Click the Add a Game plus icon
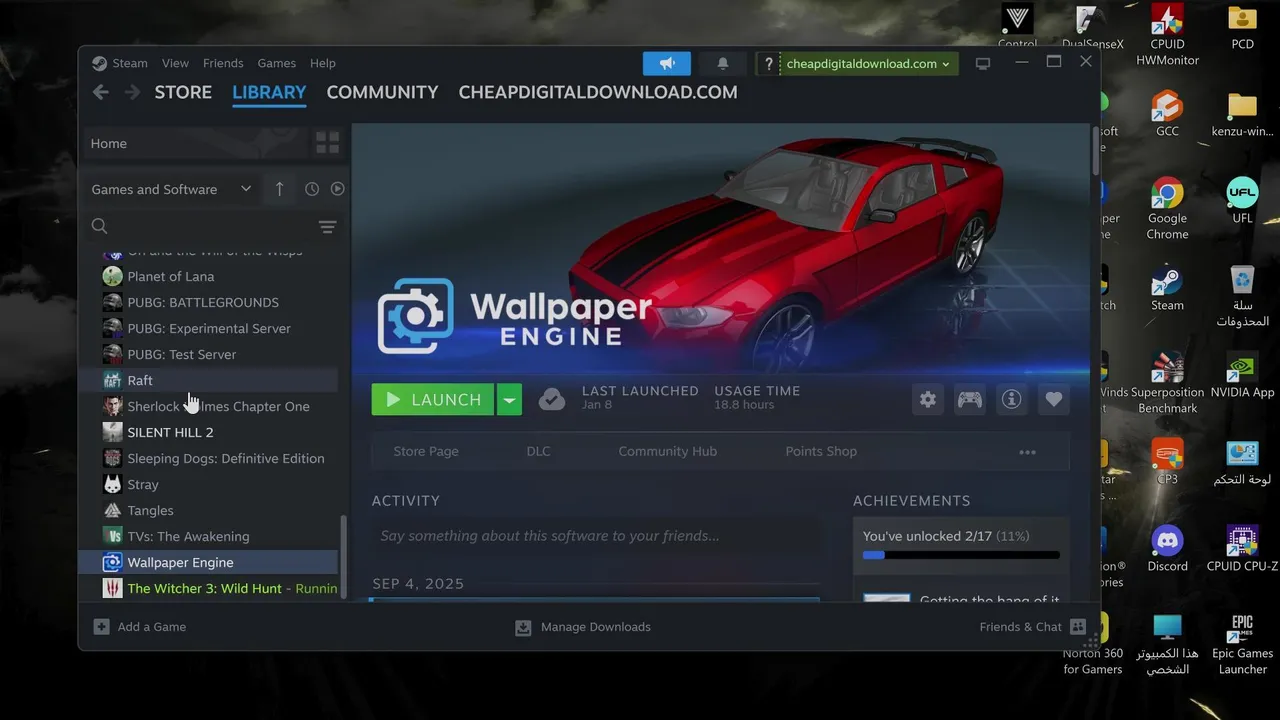The width and height of the screenshot is (1280, 720). (x=101, y=627)
